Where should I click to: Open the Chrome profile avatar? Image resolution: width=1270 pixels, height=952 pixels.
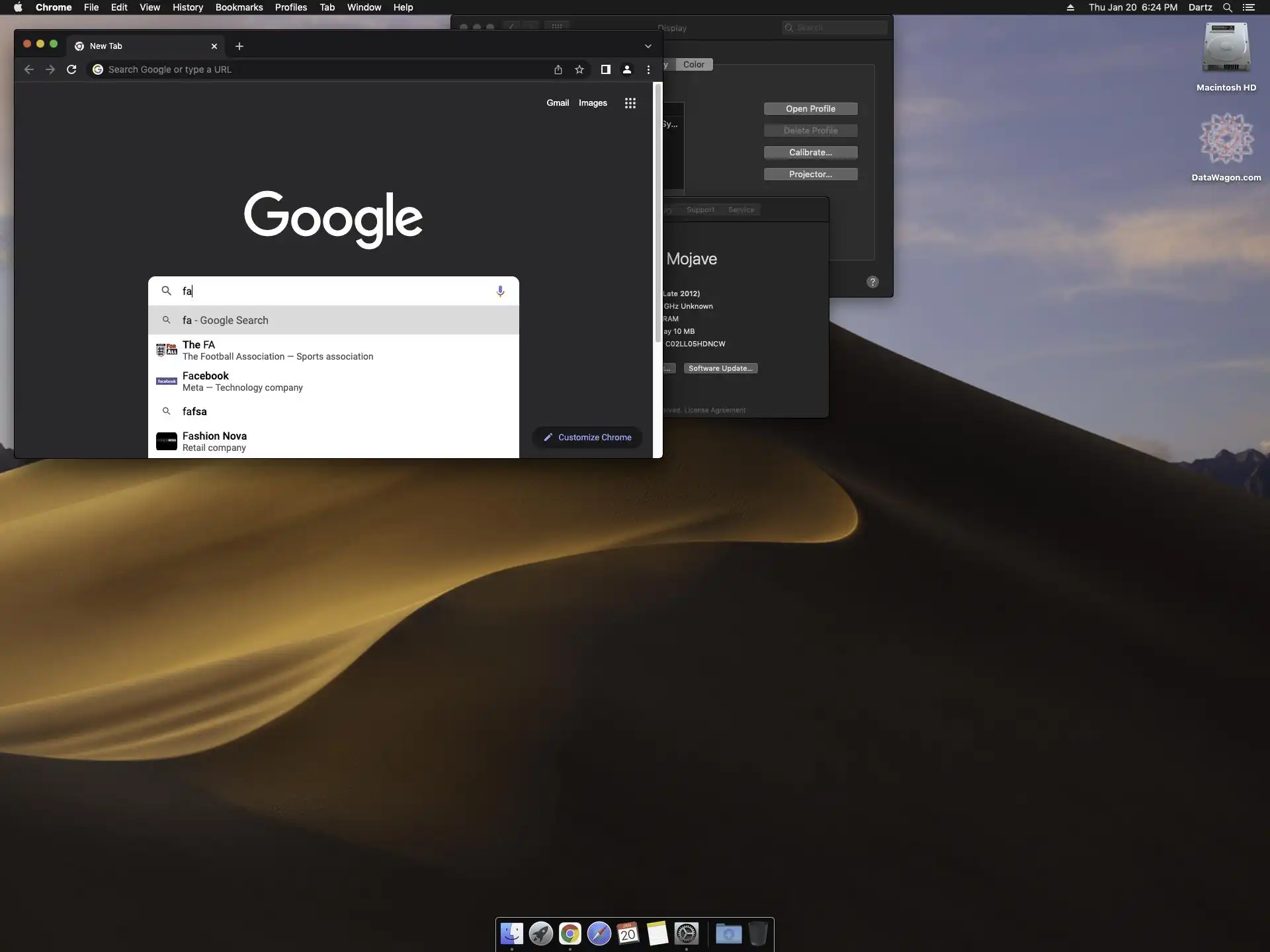coord(626,69)
